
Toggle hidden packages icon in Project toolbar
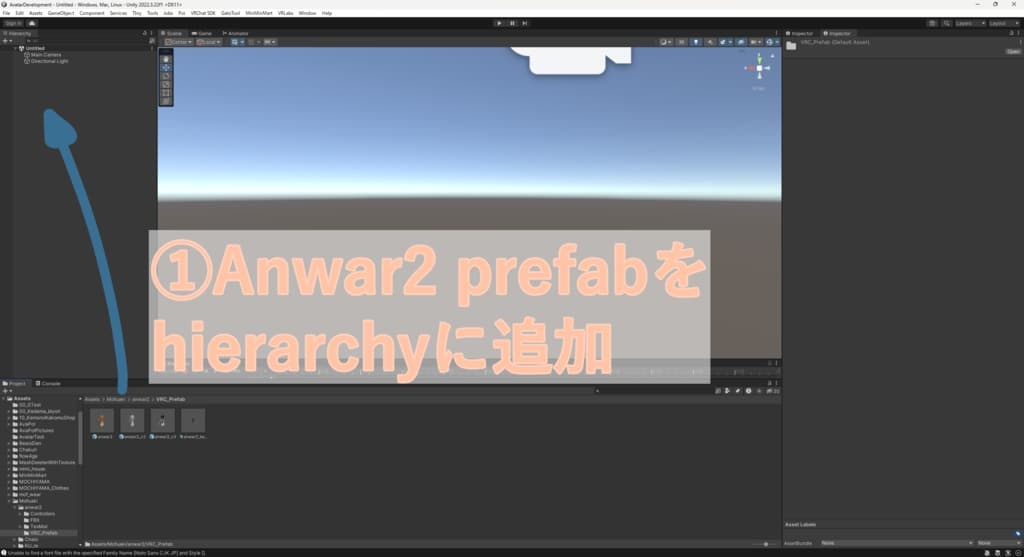tap(772, 390)
